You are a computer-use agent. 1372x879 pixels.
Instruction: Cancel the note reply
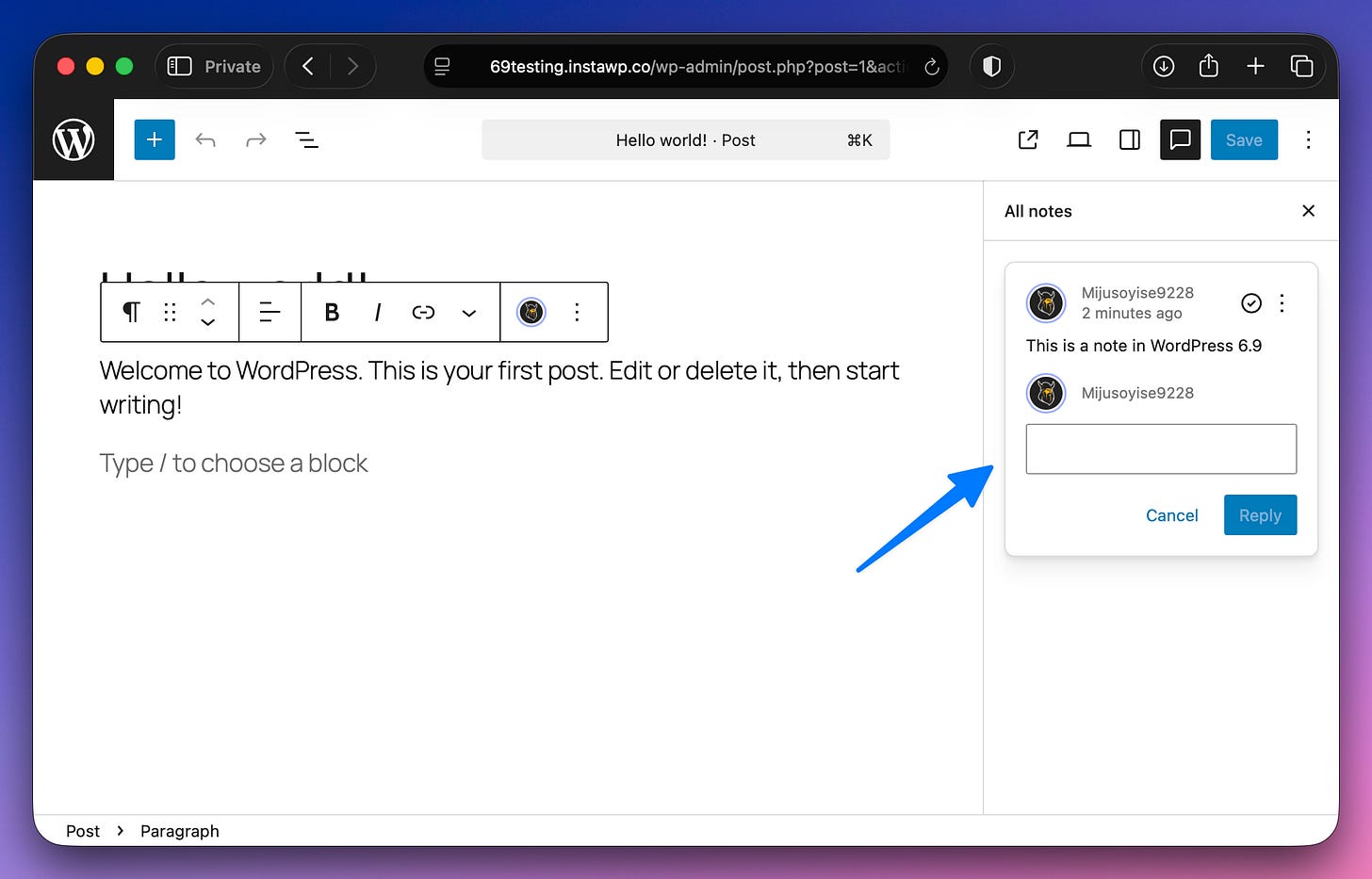click(1171, 514)
